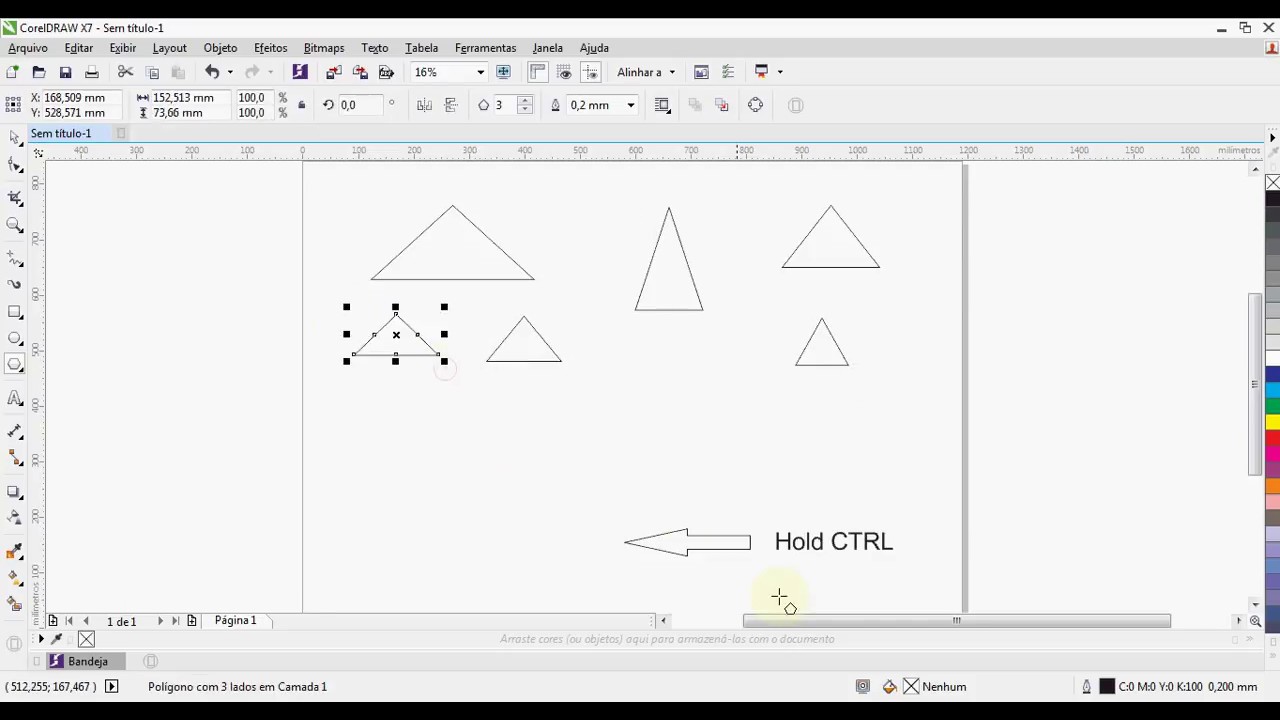The image size is (1280, 720).
Task: Open the Objeto menu
Action: 220,48
